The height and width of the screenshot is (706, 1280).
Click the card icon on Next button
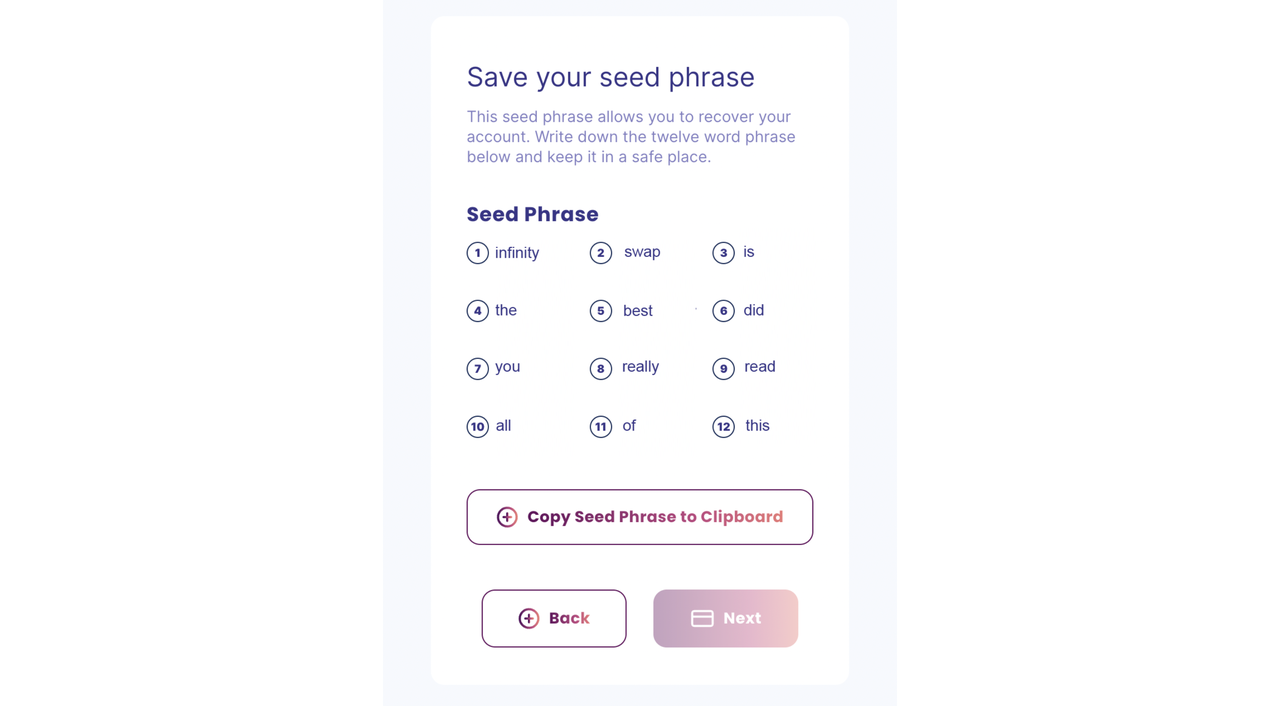tap(702, 619)
